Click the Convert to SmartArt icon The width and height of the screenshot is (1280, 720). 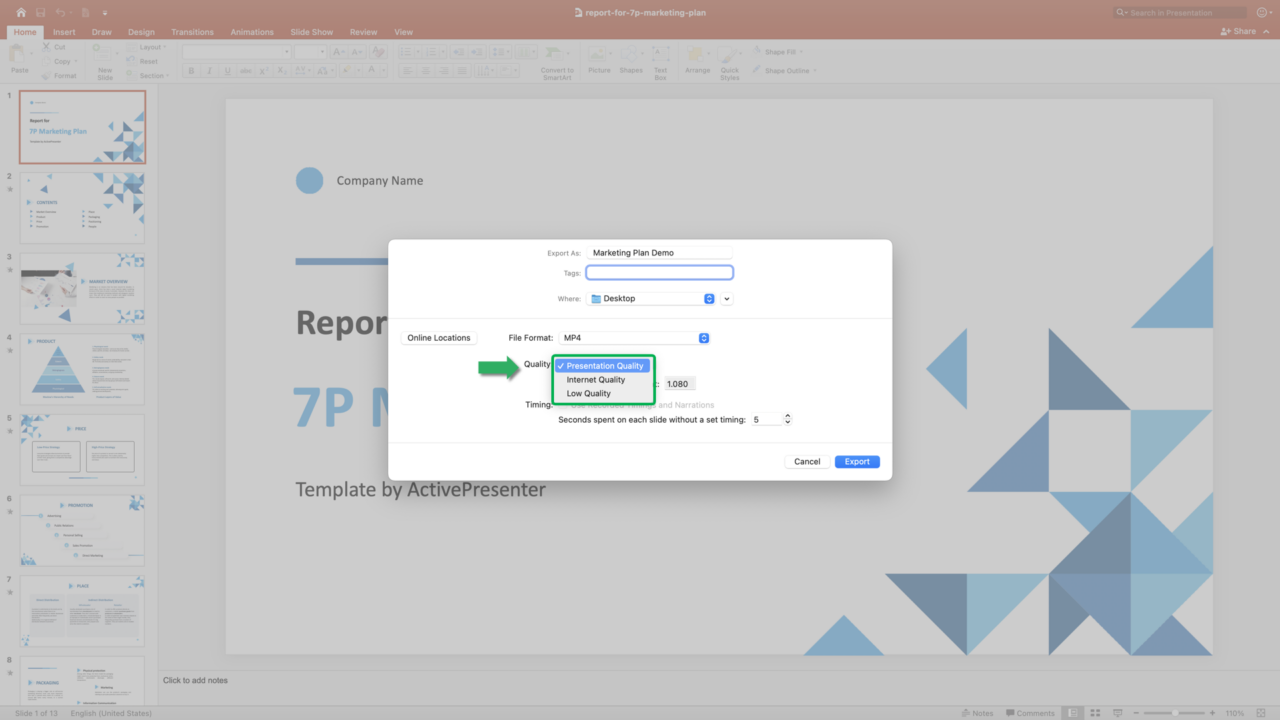554,57
